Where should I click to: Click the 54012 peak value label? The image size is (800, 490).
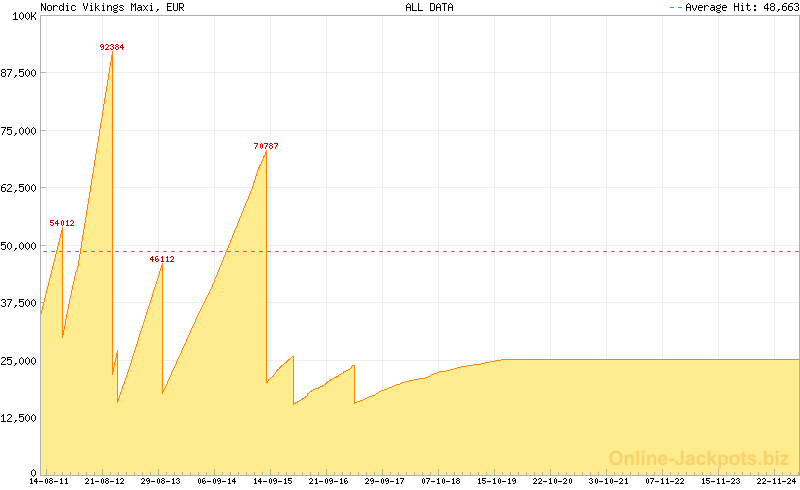click(x=62, y=223)
